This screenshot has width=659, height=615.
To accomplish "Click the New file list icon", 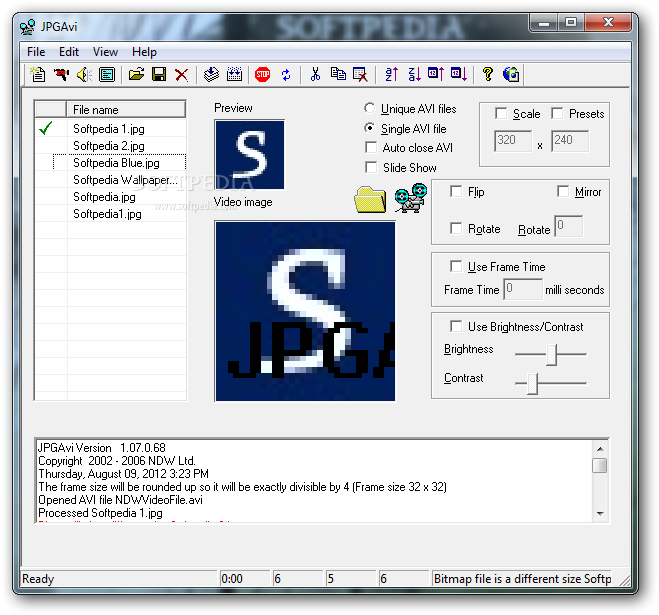I will pyautogui.click(x=38, y=75).
